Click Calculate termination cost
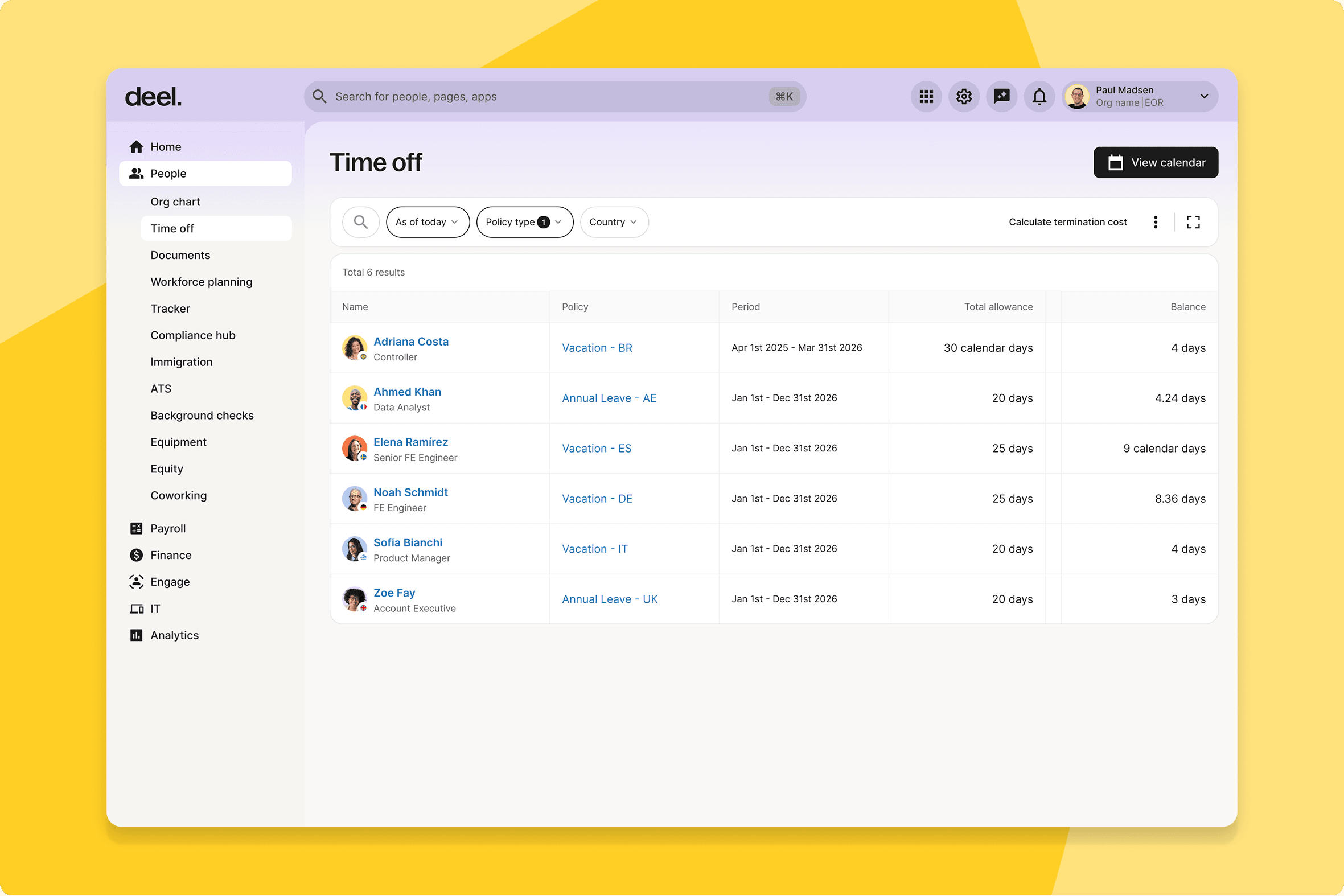This screenshot has width=1344, height=896. pyautogui.click(x=1067, y=222)
